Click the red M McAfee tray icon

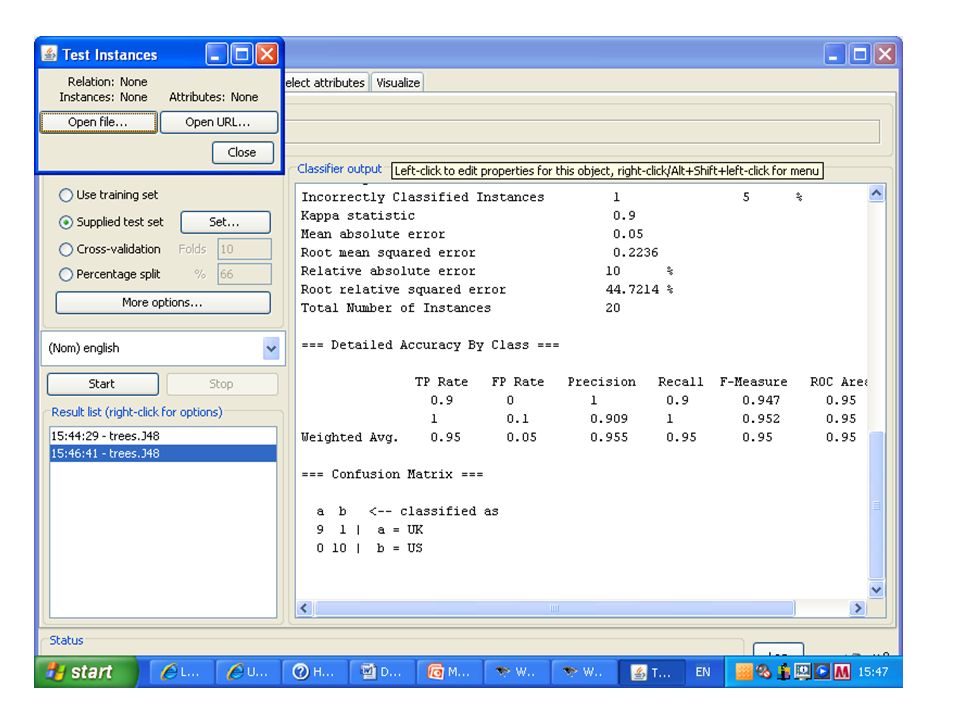(842, 672)
